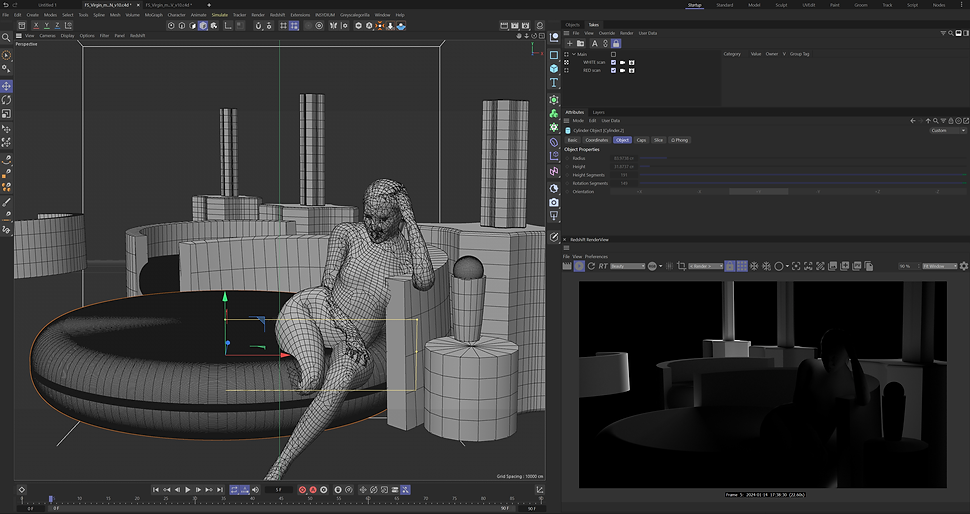Toggle the RenderView lock icon

click(730, 266)
